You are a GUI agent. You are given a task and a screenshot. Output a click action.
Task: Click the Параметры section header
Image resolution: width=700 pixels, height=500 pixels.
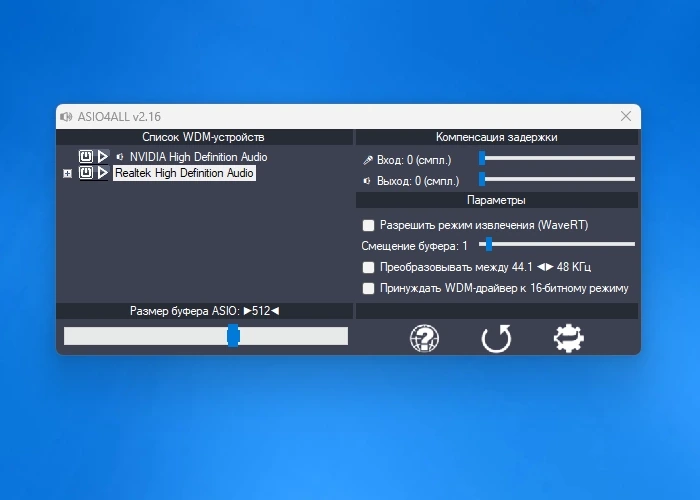(496, 200)
